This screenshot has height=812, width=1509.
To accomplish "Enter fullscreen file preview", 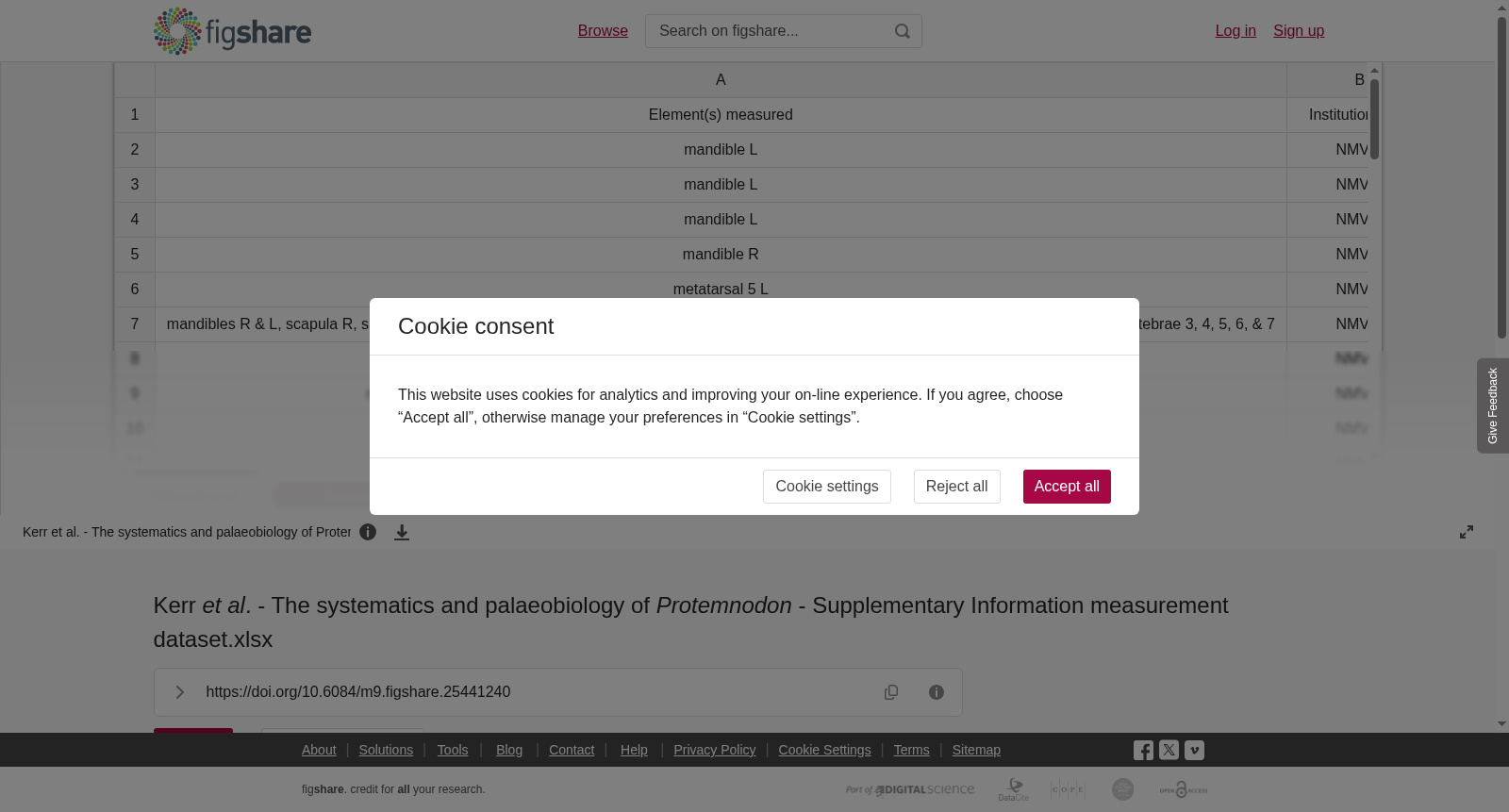I will click(1467, 532).
